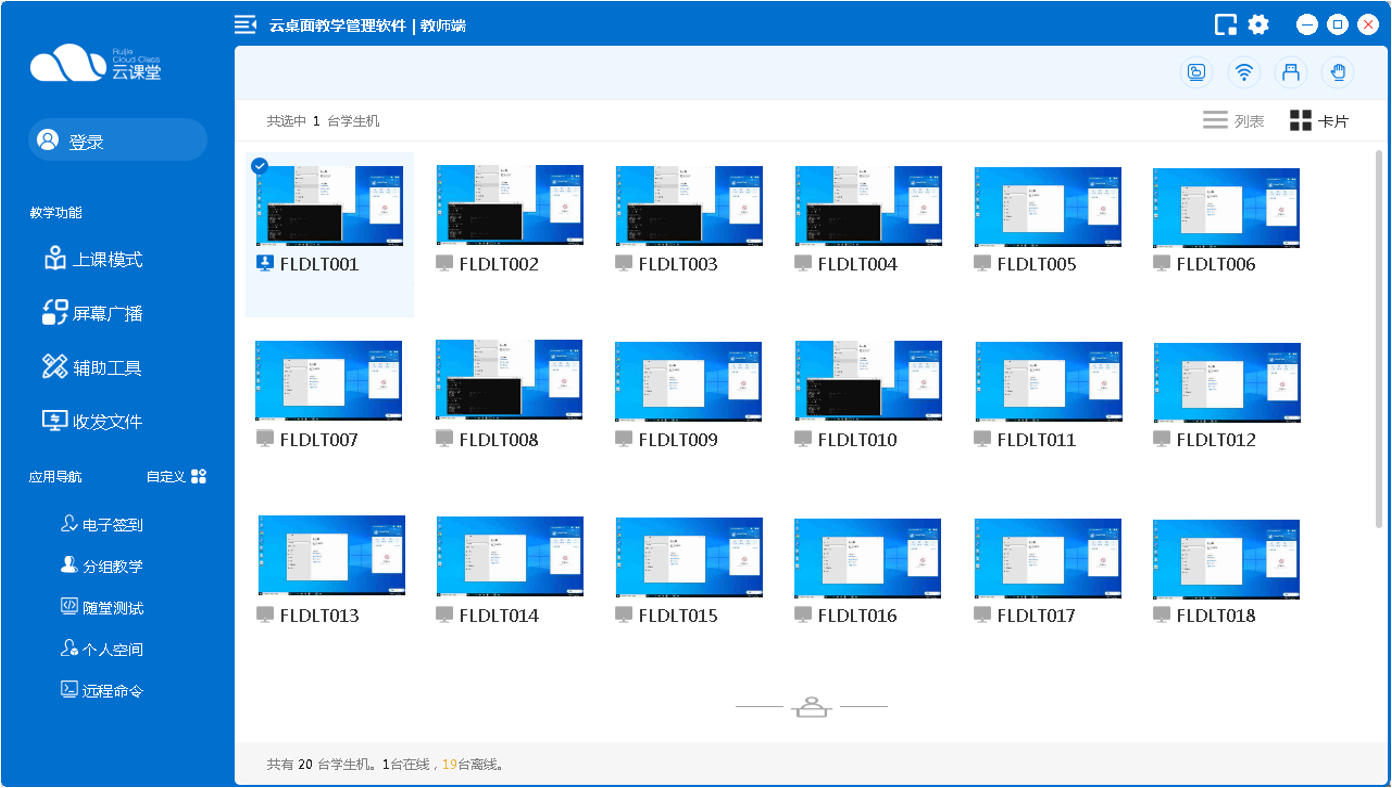Click the 自定义 customize grid icon
1392x788 pixels.
coord(198,477)
